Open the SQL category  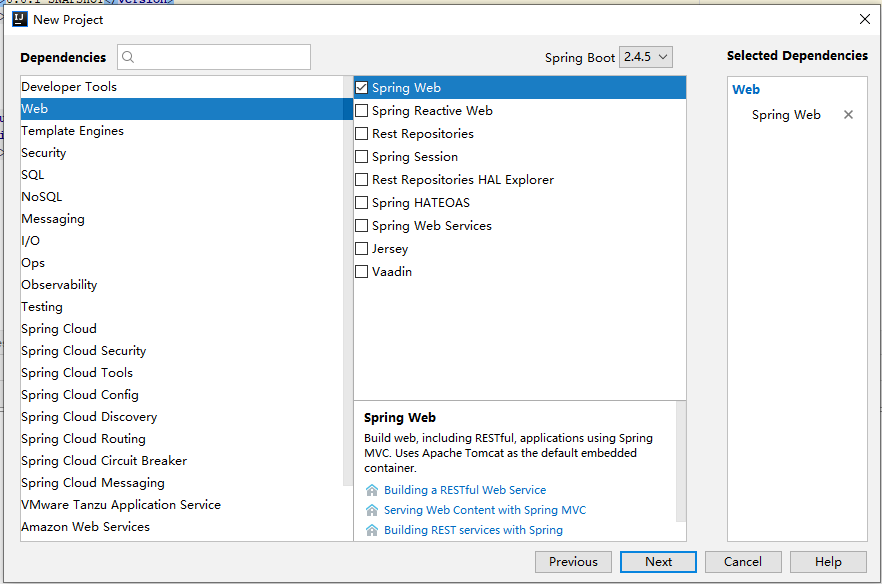(x=182, y=174)
